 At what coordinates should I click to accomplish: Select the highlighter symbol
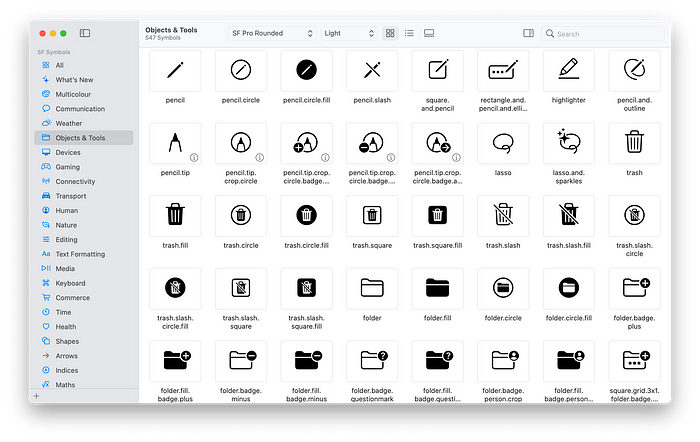569,71
